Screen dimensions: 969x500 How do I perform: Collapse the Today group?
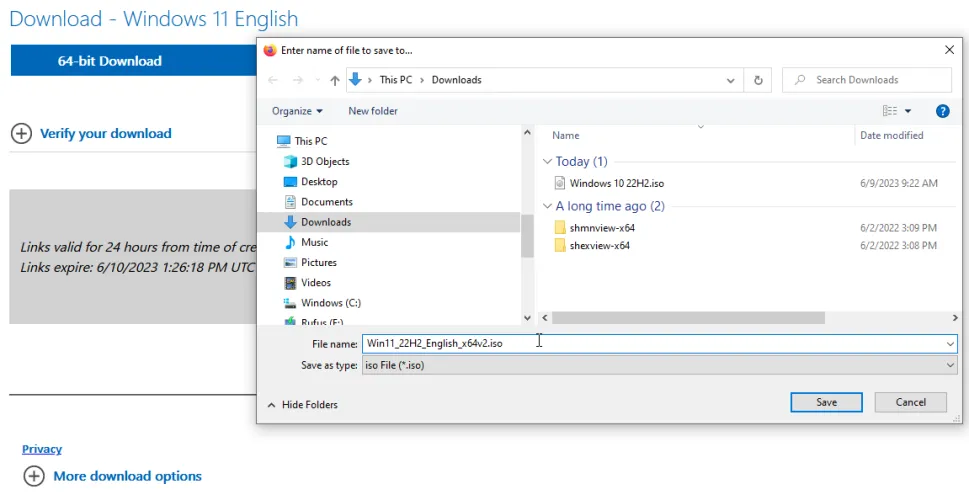(x=547, y=161)
